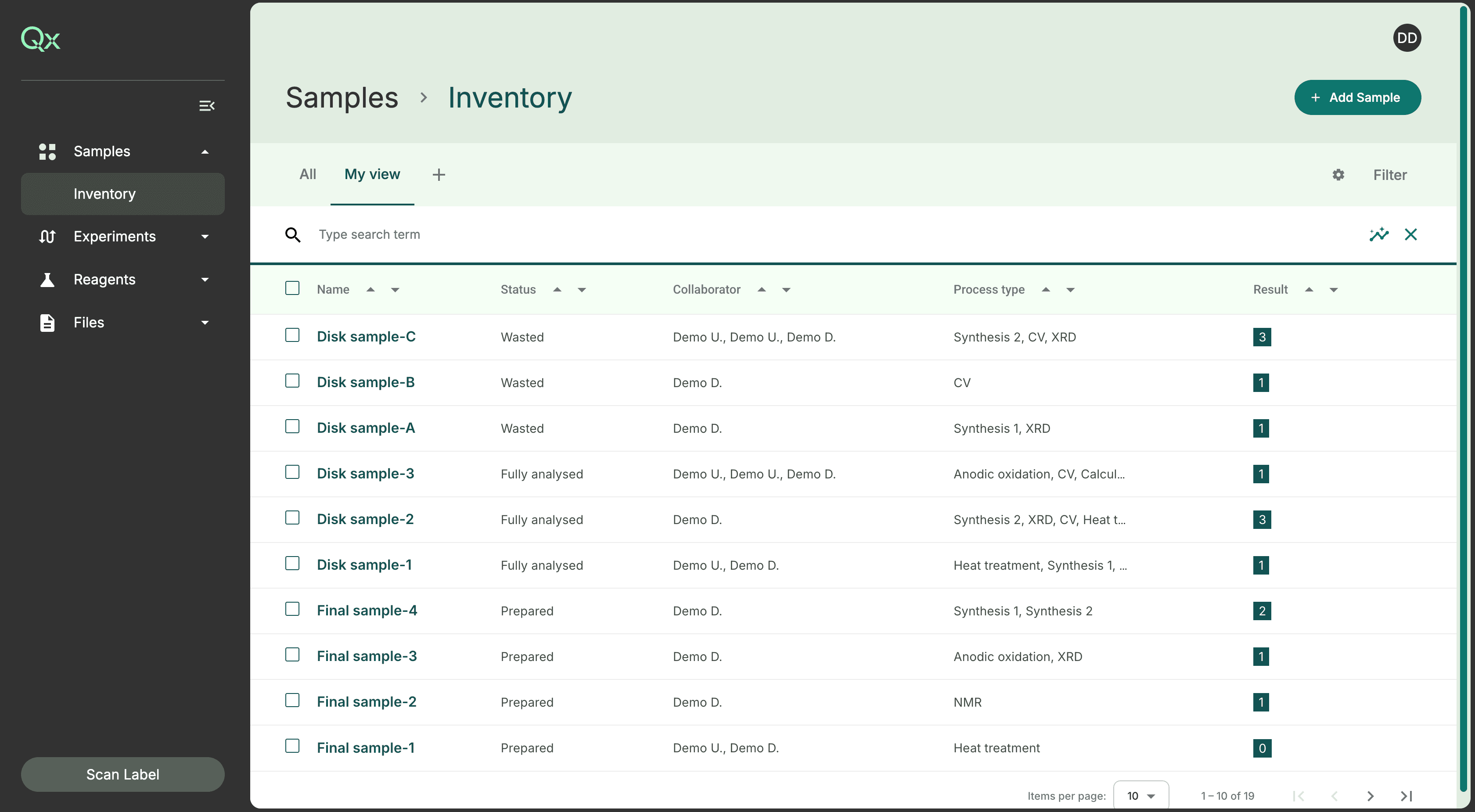Open the AI smart search icon
The image size is (1475, 812).
pyautogui.click(x=1379, y=234)
